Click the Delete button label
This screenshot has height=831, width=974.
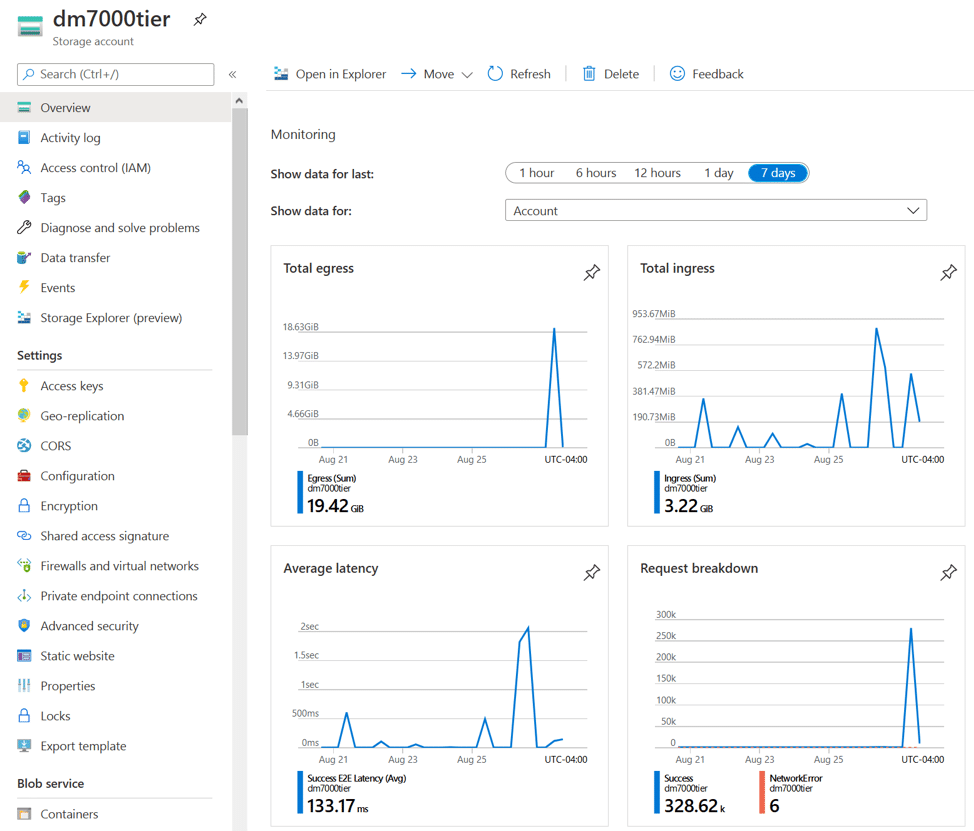621,74
